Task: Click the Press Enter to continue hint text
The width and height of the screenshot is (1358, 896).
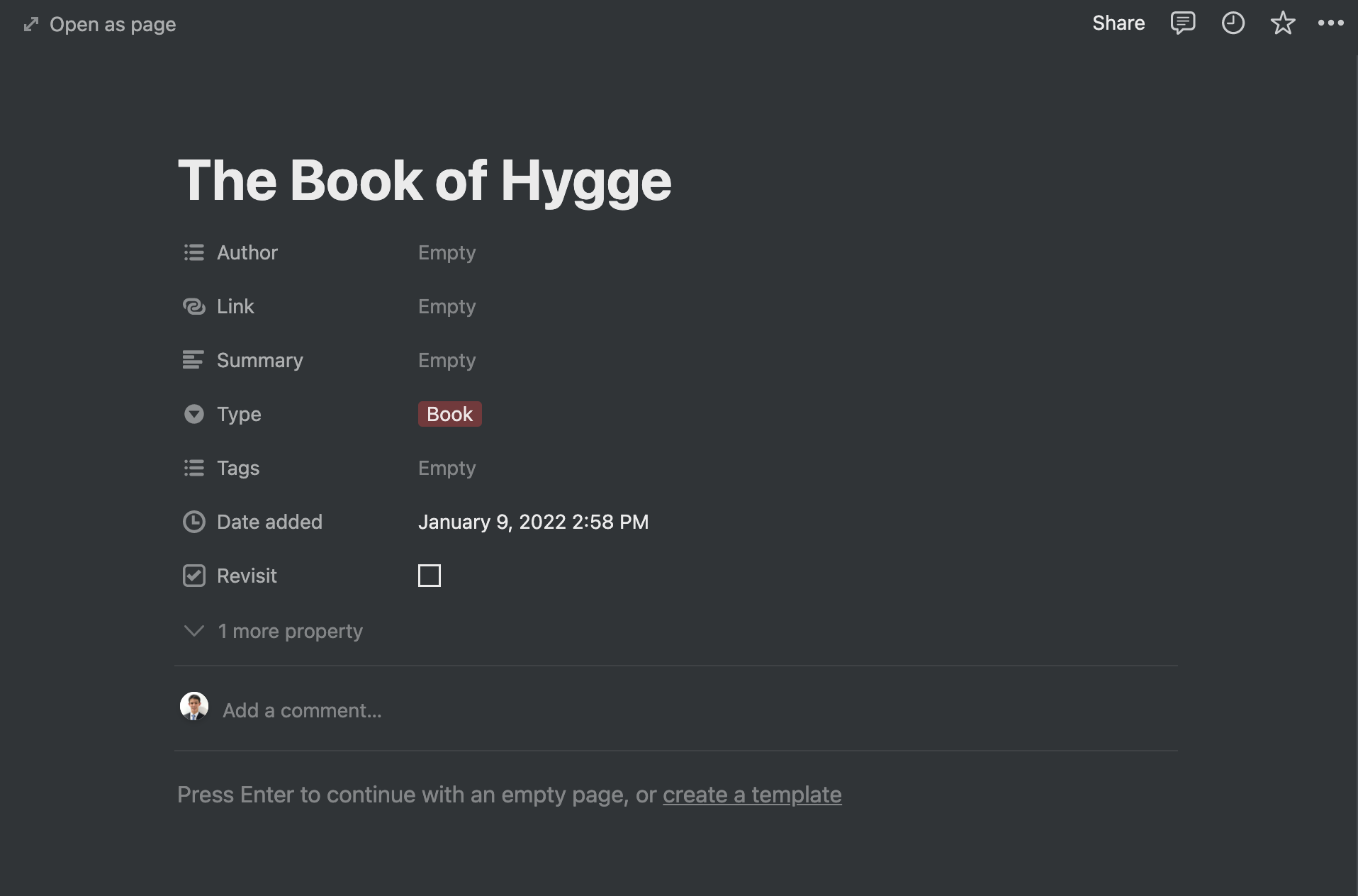Action: pyautogui.click(x=417, y=795)
